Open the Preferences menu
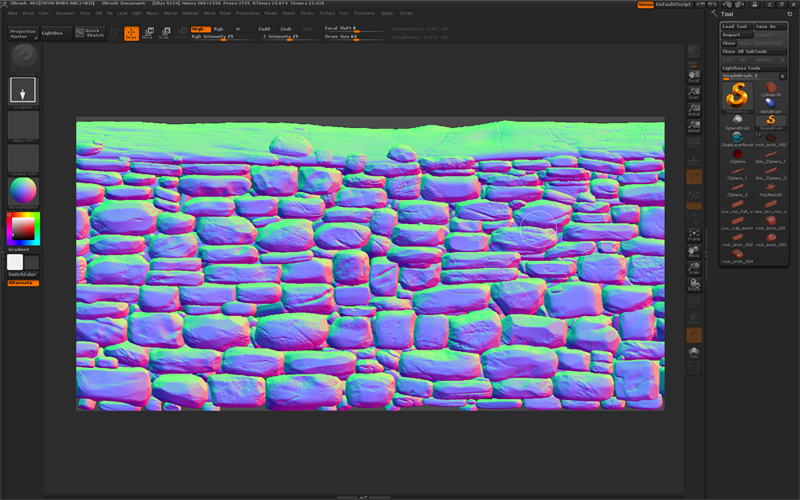Viewport: 800px width, 500px height. coord(247,13)
